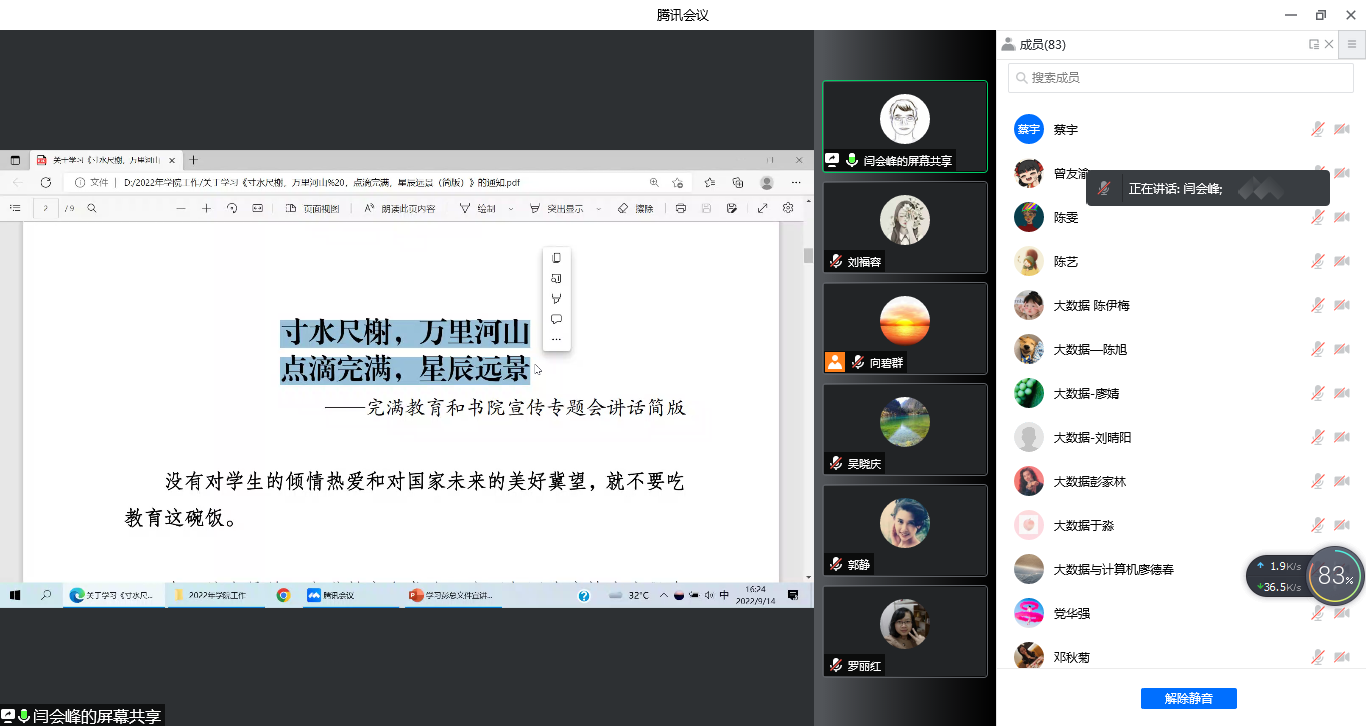Screen dimensions: 1366x726
Task: Select the PDF browser tab 关于学习
Action: 105,160
